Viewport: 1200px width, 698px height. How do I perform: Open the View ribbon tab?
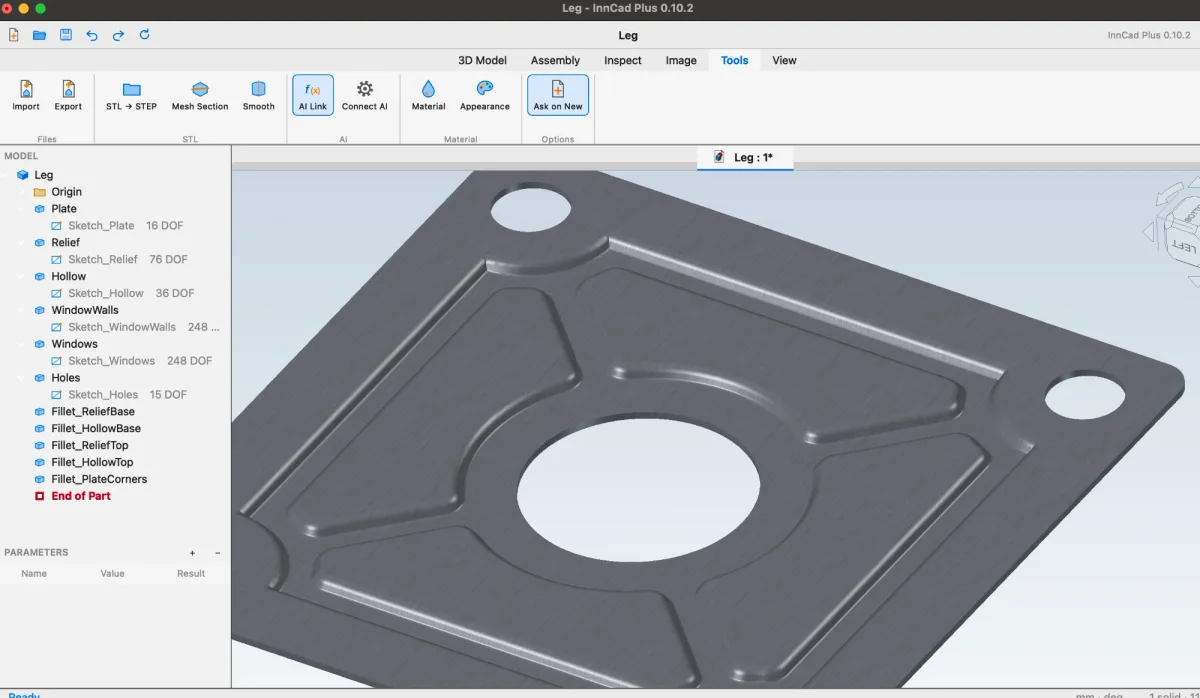tap(785, 60)
